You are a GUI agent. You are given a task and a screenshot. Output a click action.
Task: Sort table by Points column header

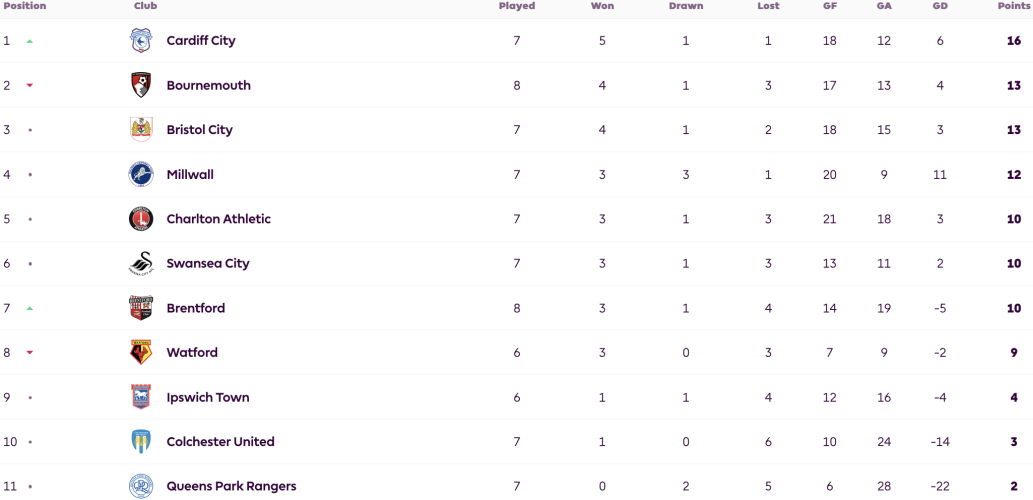1014,6
